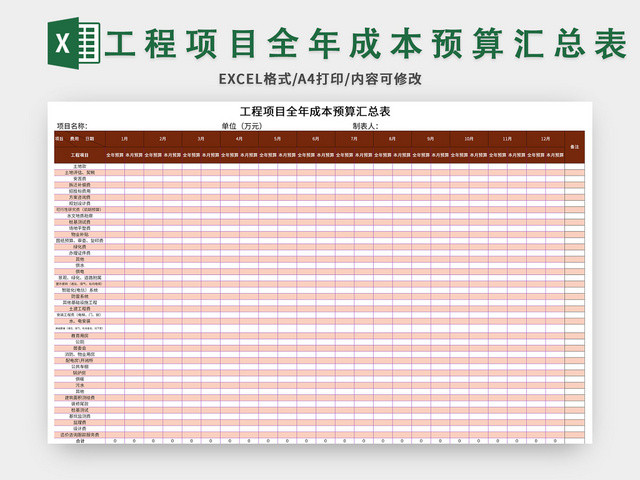Viewport: 640px width, 480px height.
Task: Click the 项目名称 label
Action: [x=72, y=126]
